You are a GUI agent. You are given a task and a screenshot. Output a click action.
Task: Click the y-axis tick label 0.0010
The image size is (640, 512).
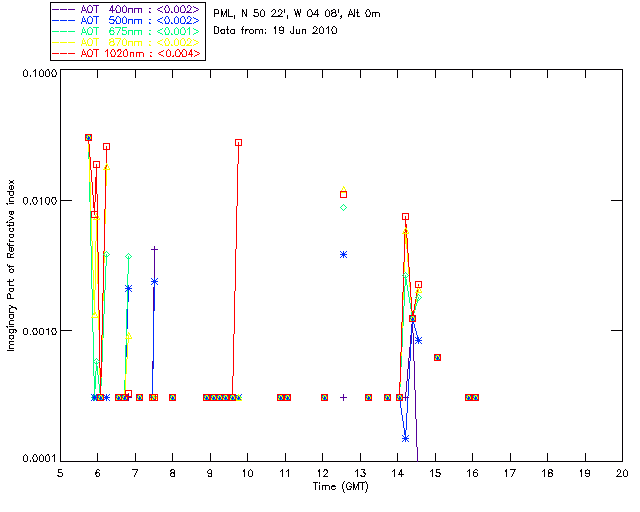click(40, 331)
